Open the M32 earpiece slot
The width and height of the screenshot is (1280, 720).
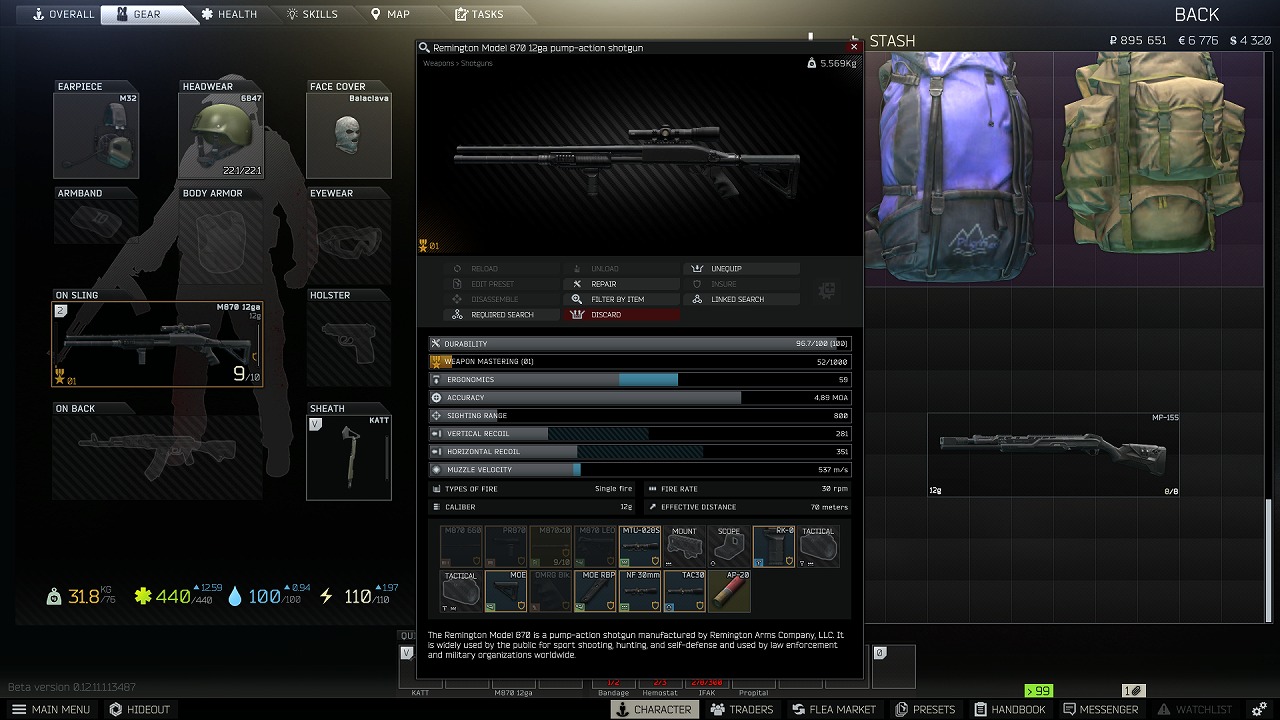96,135
